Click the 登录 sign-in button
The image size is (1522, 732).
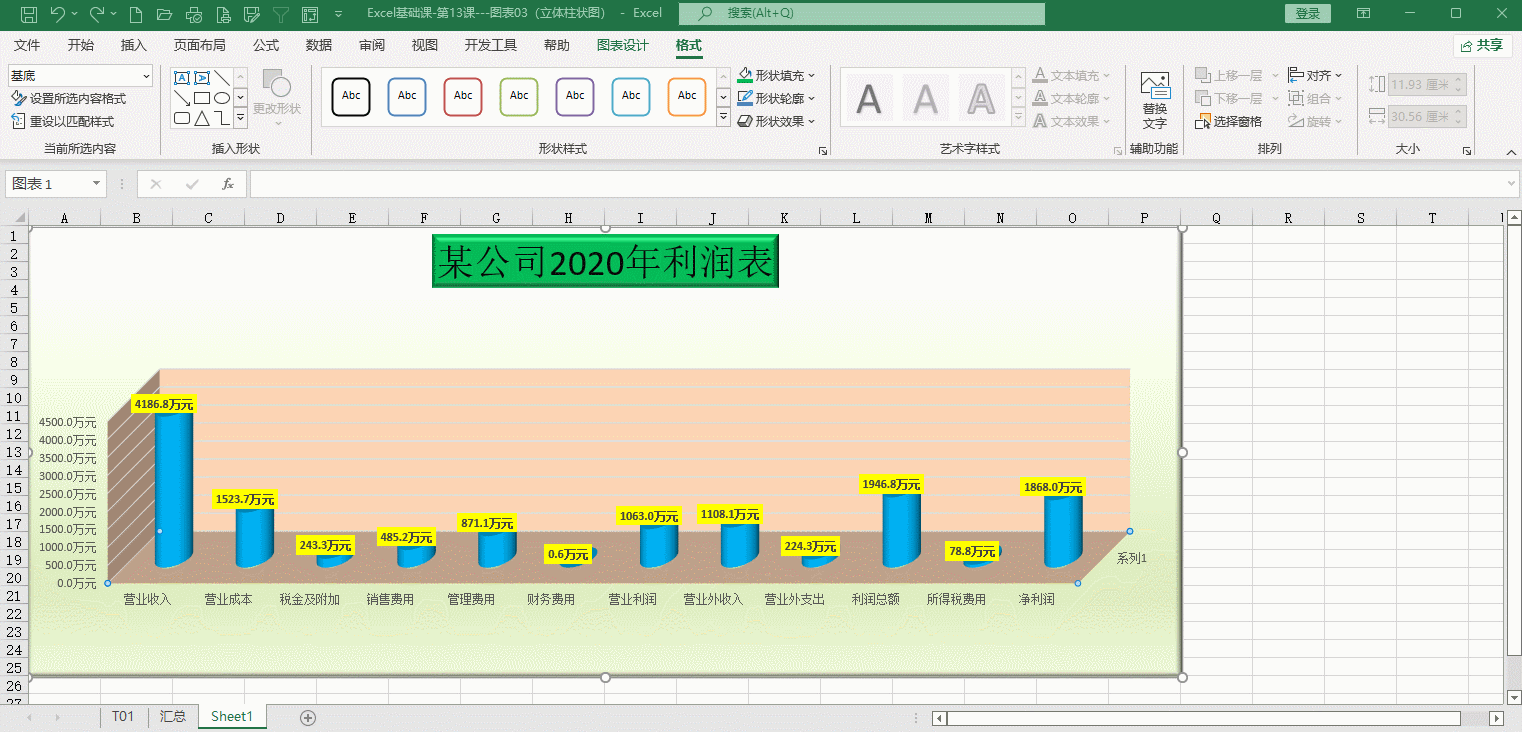(x=1307, y=14)
